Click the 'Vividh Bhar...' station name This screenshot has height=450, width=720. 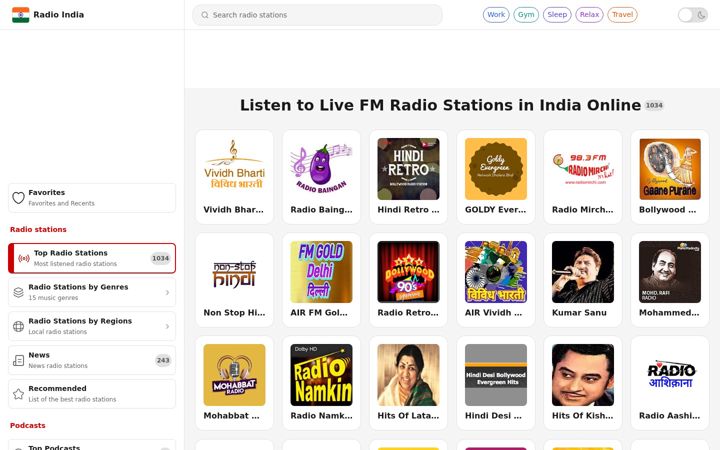tap(234, 210)
